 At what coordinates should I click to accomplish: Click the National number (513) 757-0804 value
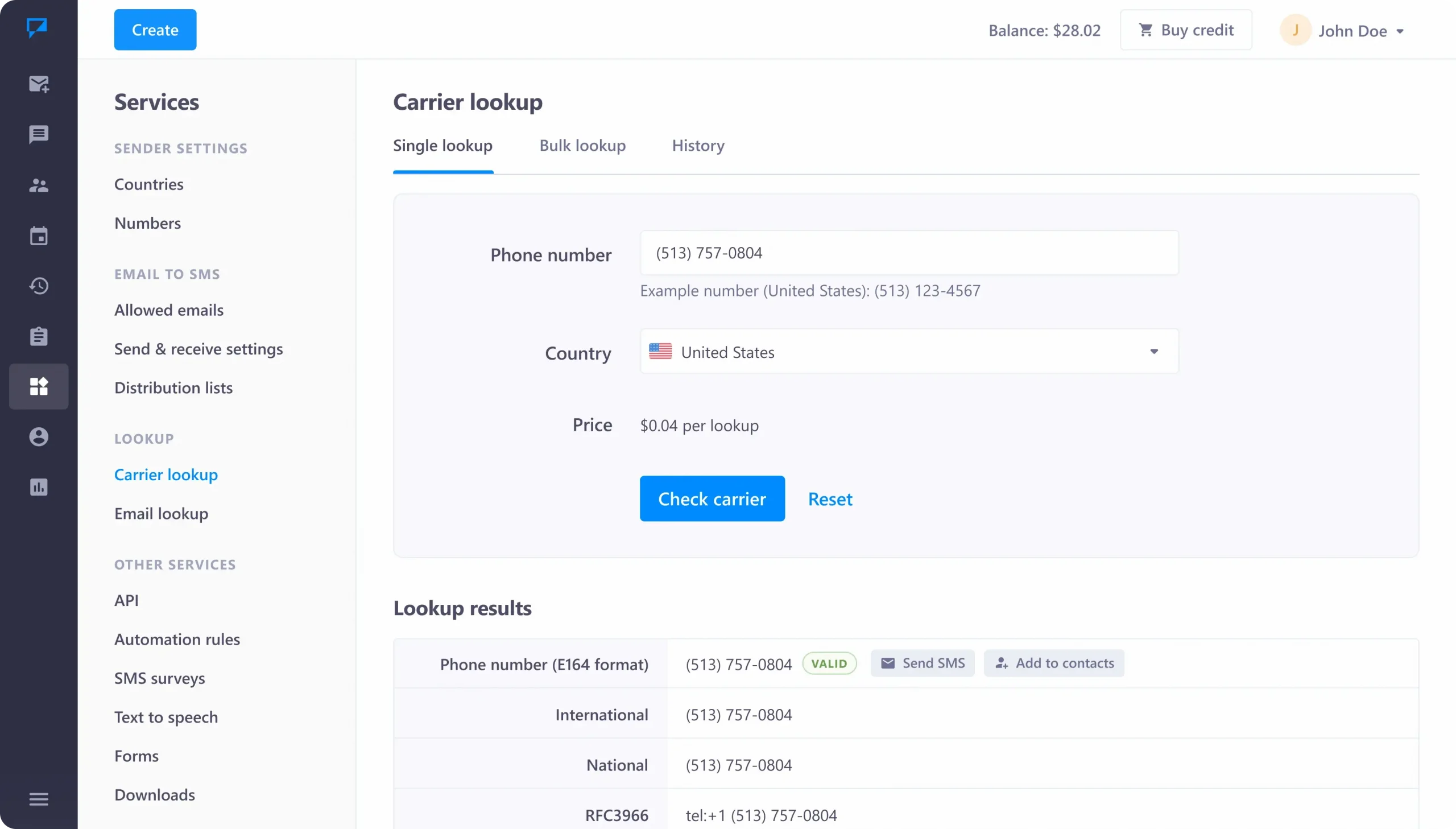tap(739, 765)
